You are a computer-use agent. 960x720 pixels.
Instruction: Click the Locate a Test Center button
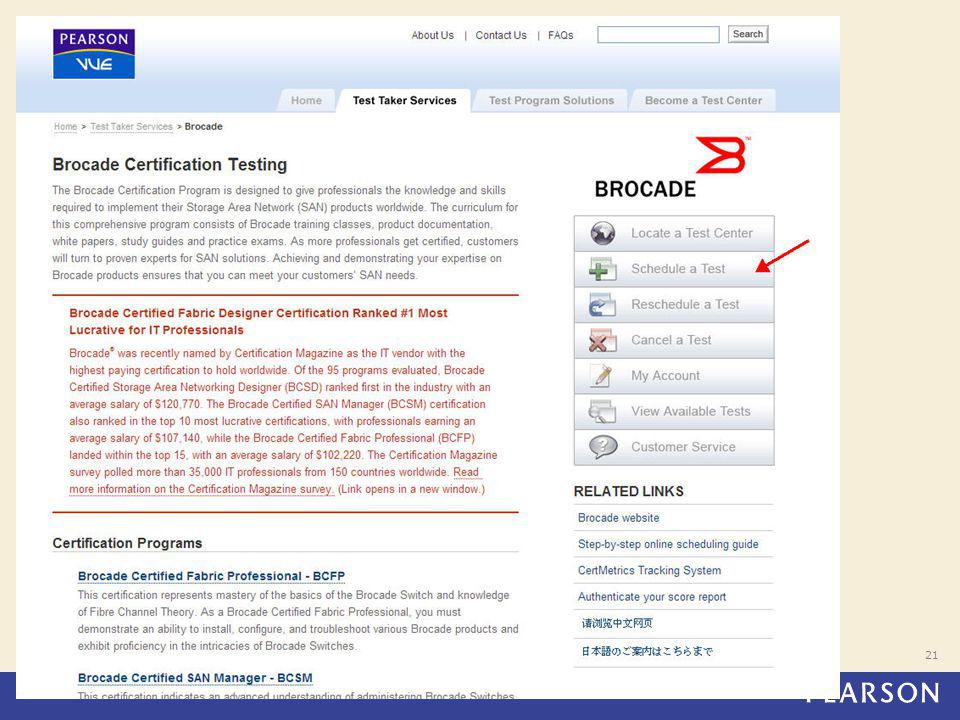click(674, 233)
